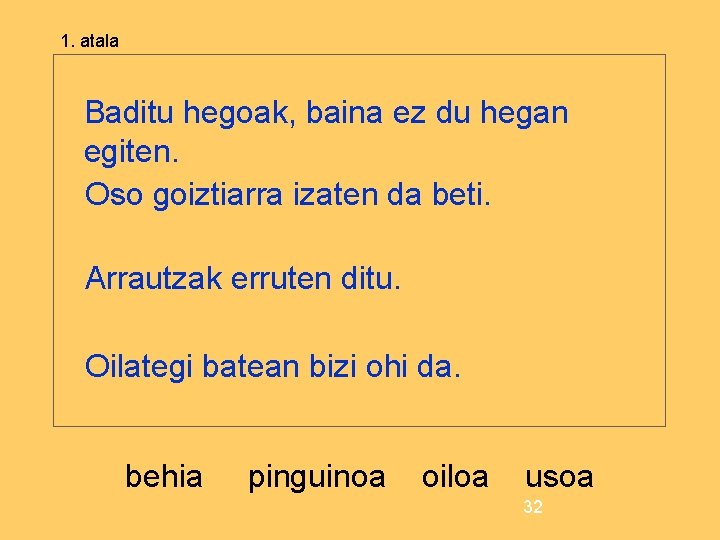Click the sentence "Oilategi batean bizi ohi da."
The width and height of the screenshot is (720, 540).
(x=273, y=367)
